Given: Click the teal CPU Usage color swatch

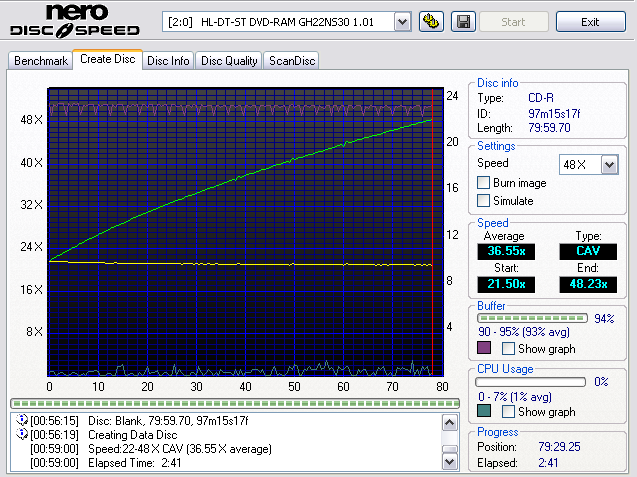Looking at the screenshot, I should 485,412.
